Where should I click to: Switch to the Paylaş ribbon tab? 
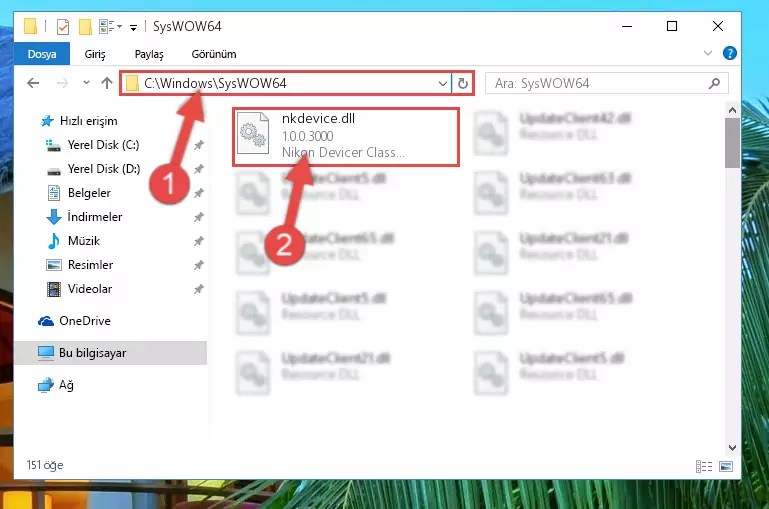(x=149, y=54)
